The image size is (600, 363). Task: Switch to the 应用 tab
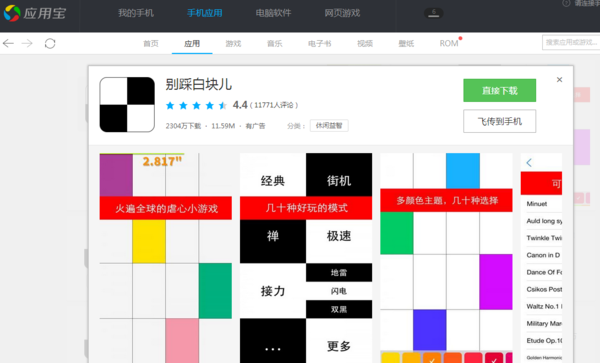pyautogui.click(x=192, y=44)
